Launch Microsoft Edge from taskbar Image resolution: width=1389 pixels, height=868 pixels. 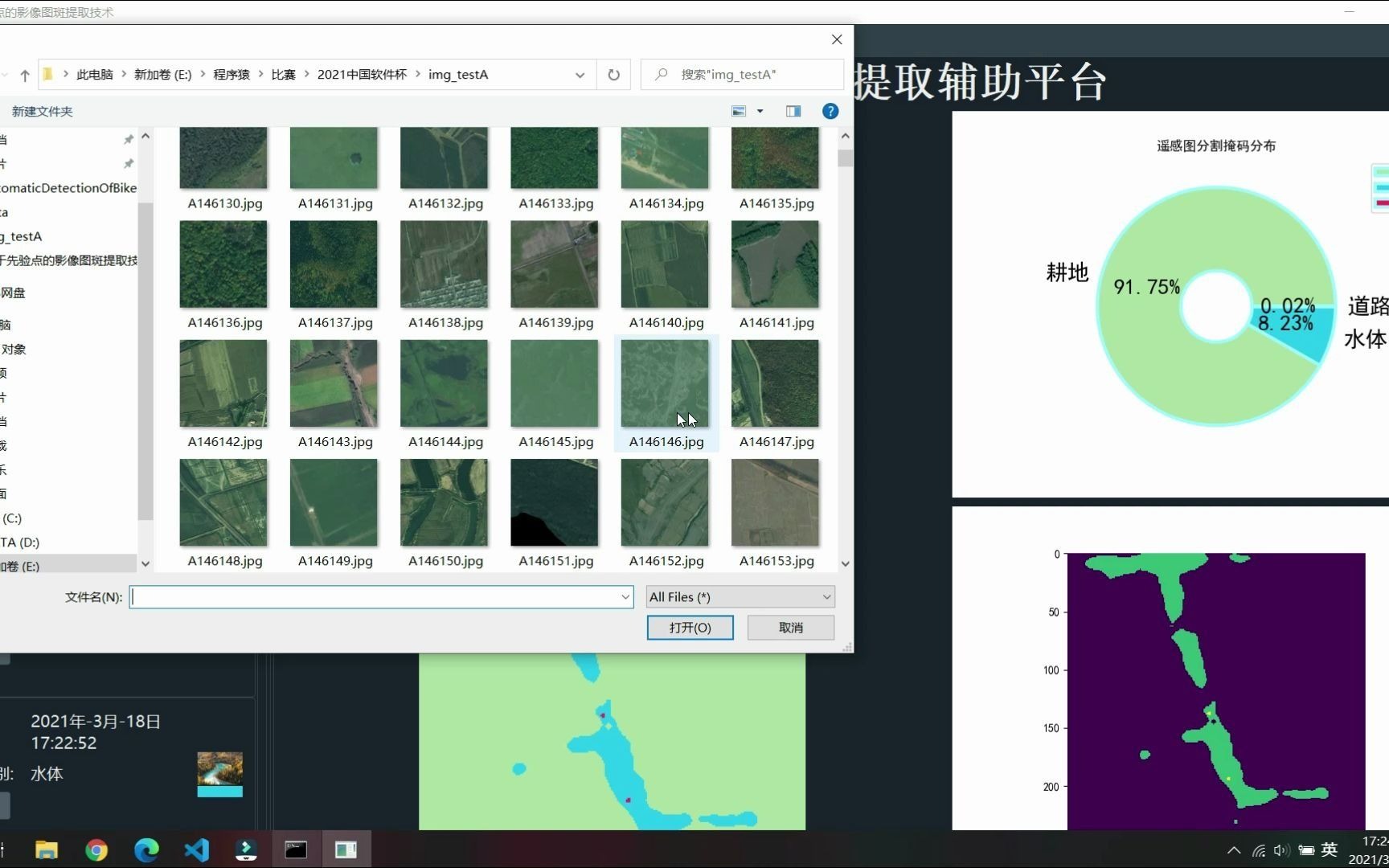click(146, 850)
